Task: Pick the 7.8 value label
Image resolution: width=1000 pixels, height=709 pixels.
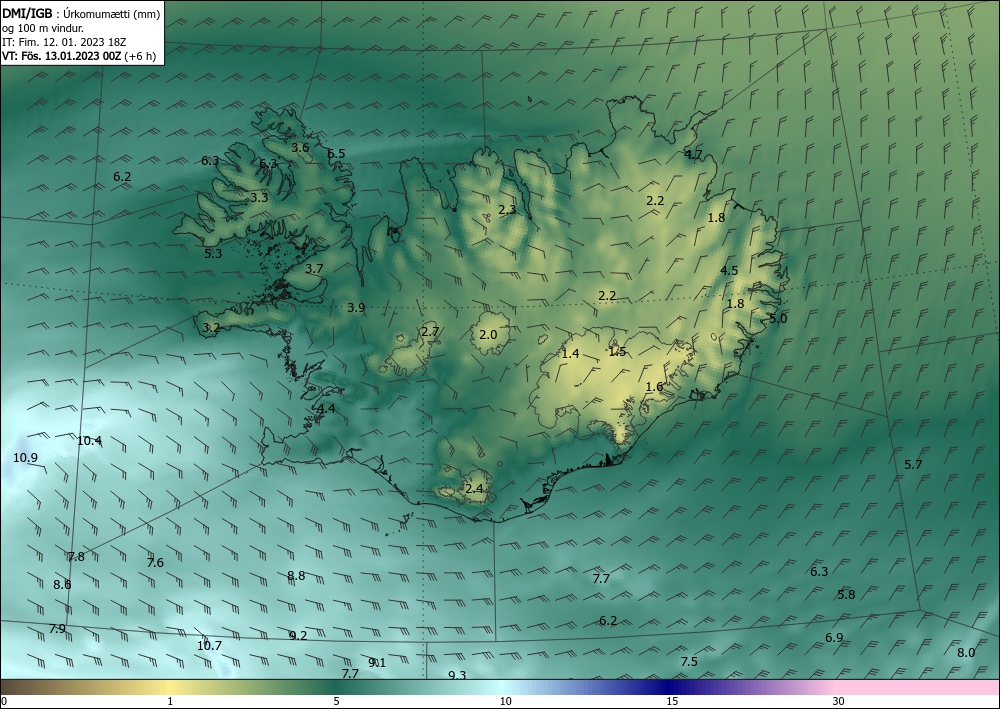Action: click(x=76, y=557)
